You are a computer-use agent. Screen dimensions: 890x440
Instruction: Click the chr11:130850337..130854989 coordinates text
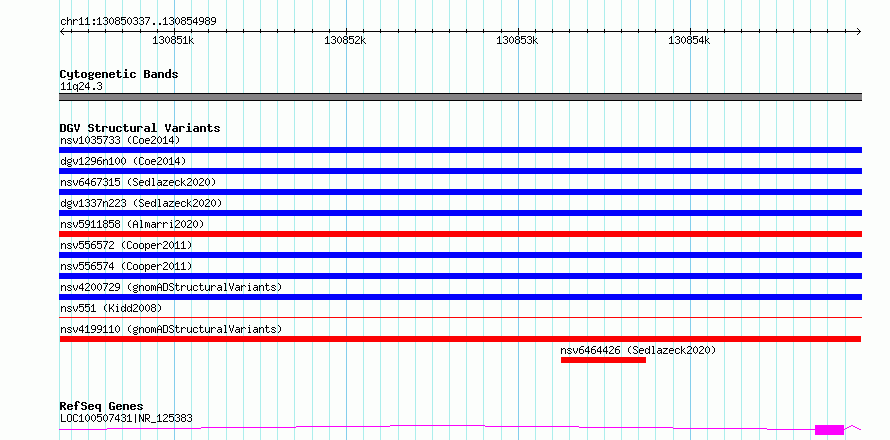point(138,21)
